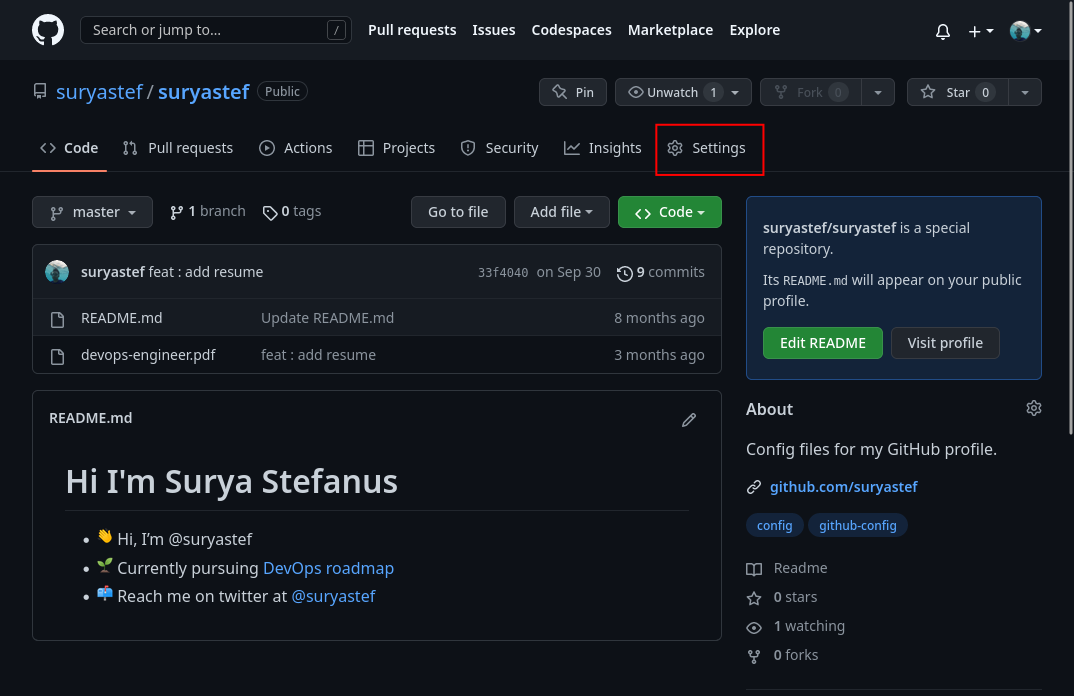The width and height of the screenshot is (1074, 696).
Task: Expand the Star lists dropdown arrow
Action: click(x=1025, y=92)
